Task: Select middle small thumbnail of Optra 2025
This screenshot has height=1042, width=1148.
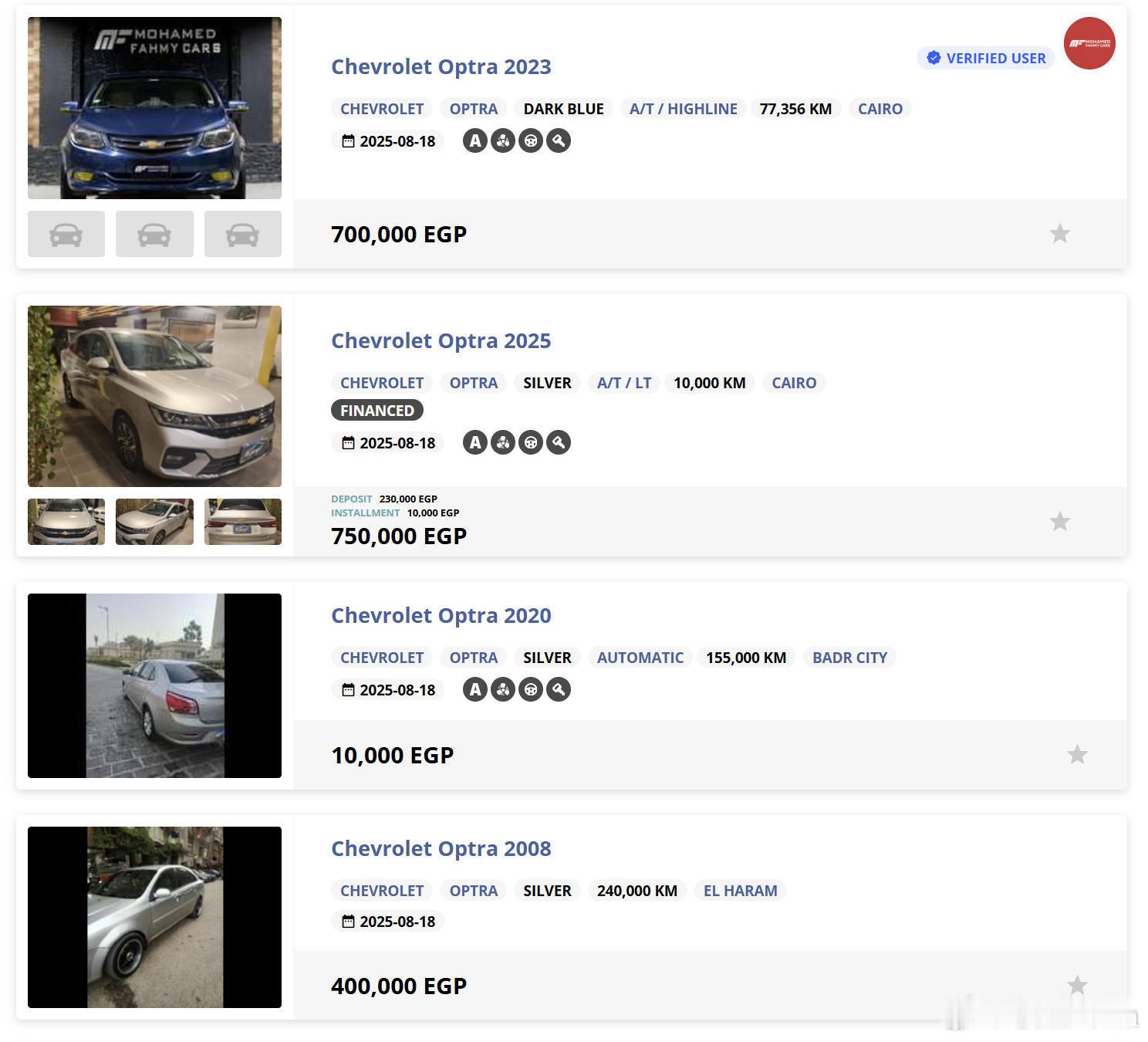Action: point(154,522)
